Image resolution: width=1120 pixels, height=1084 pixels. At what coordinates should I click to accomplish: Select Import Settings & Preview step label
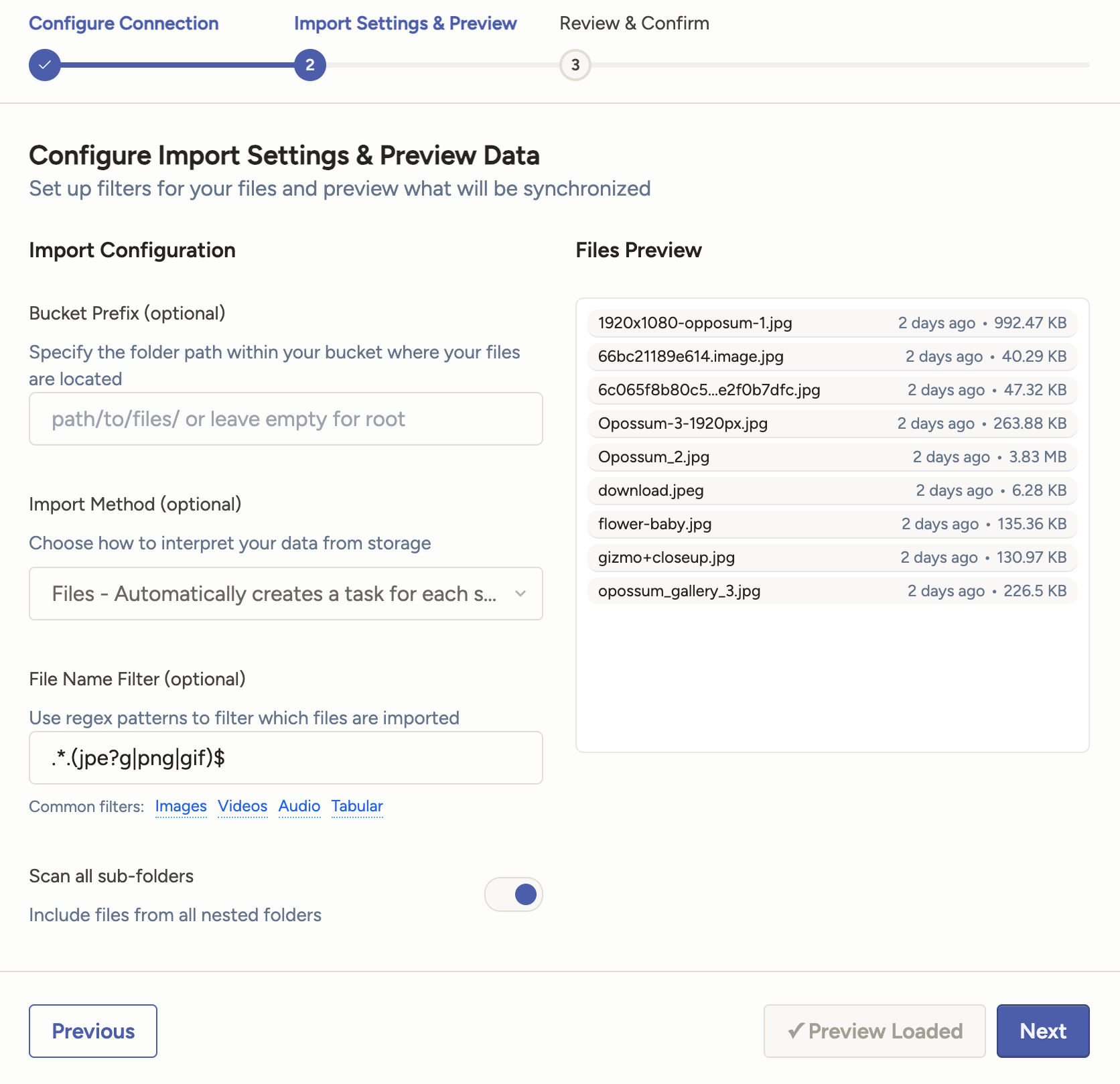tap(405, 23)
